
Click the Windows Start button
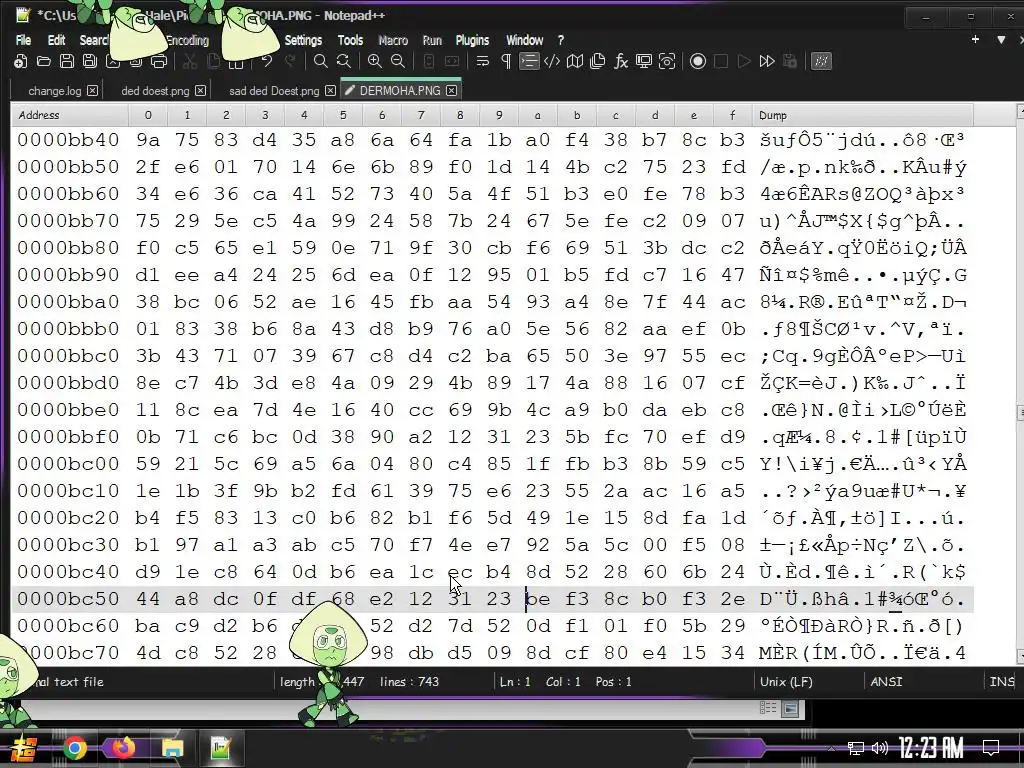click(x=24, y=748)
